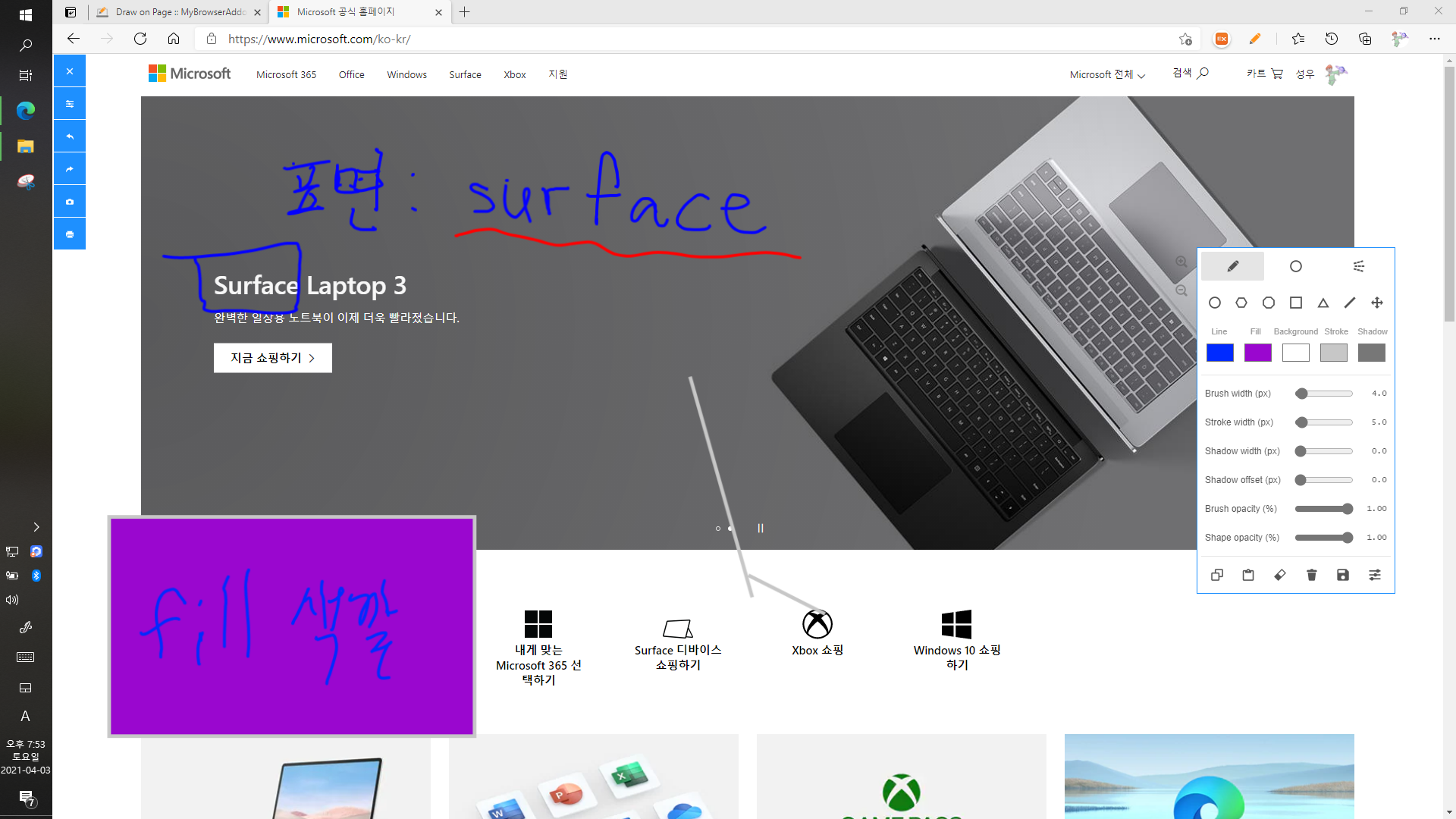Select the triangle shape tool

tap(1323, 303)
